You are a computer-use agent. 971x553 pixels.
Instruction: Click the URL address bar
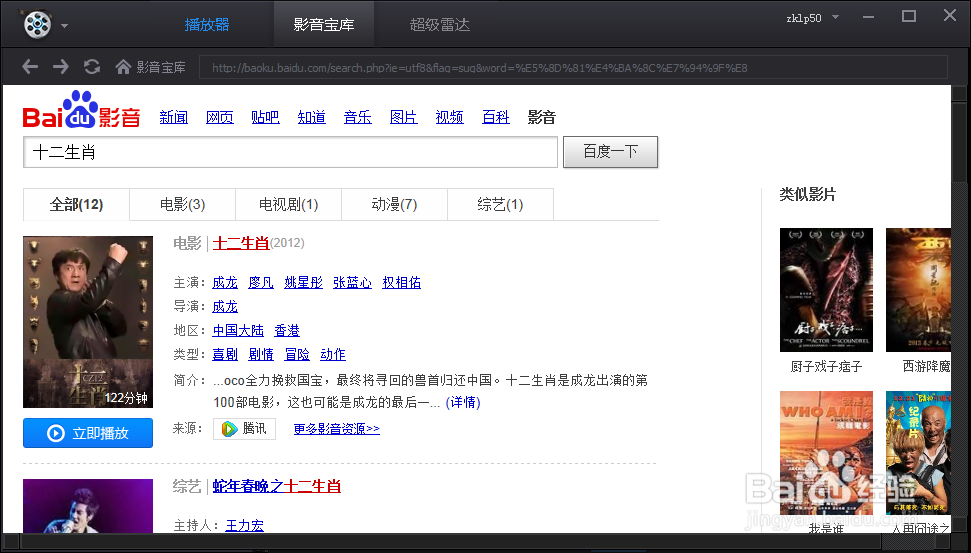tap(573, 67)
